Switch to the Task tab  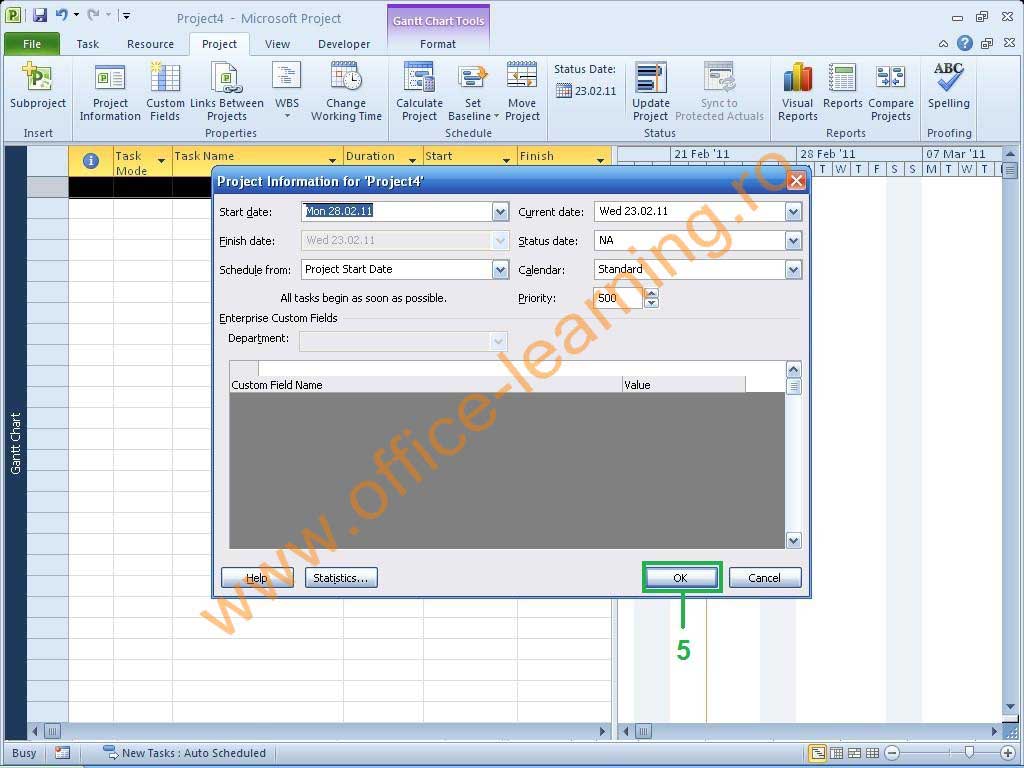tap(88, 44)
